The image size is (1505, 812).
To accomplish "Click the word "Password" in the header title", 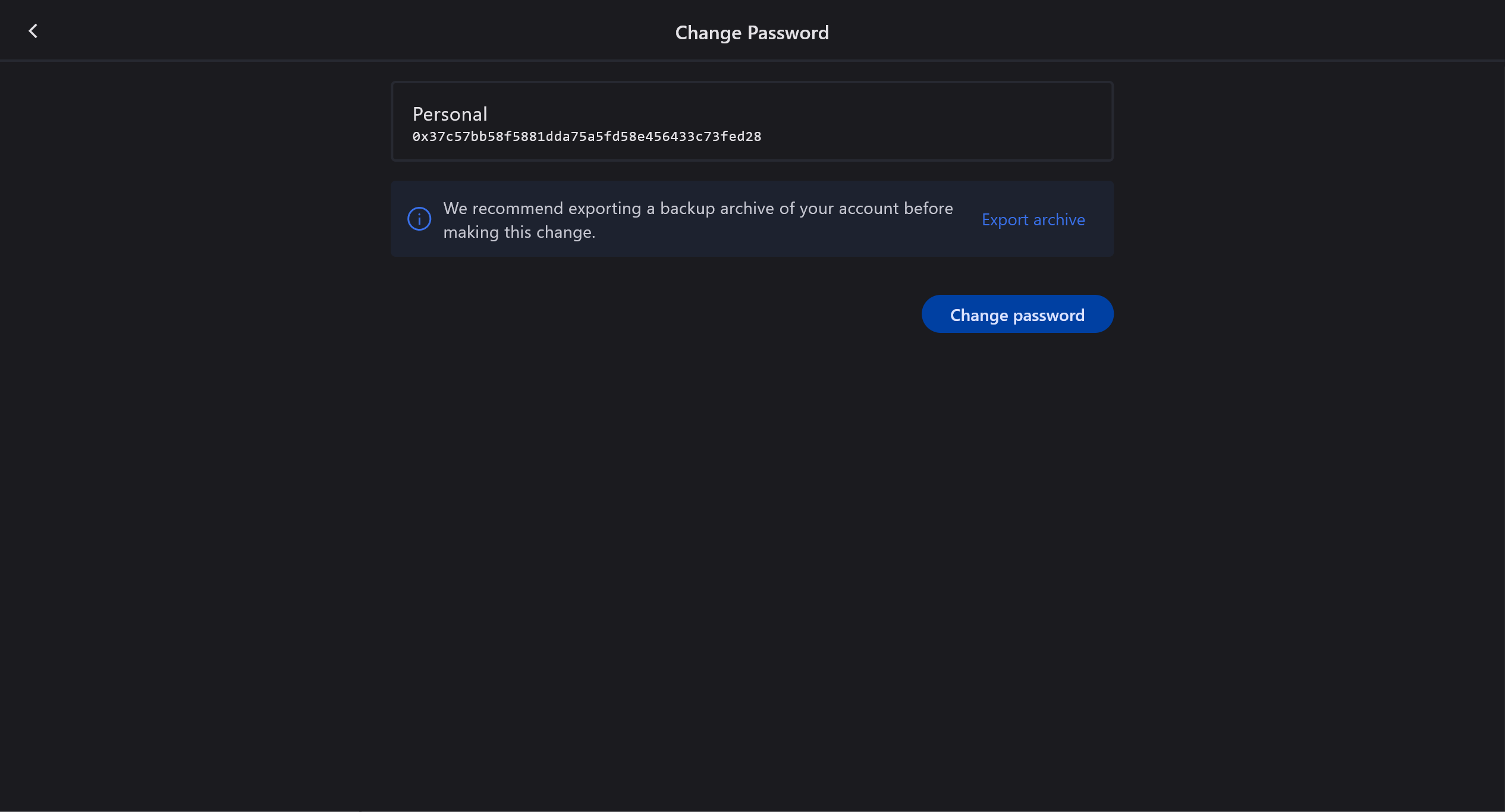I will coord(788,33).
